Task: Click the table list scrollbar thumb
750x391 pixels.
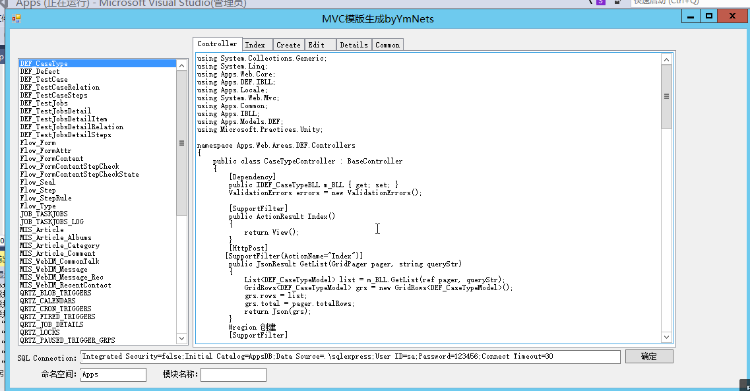Action: (x=182, y=143)
